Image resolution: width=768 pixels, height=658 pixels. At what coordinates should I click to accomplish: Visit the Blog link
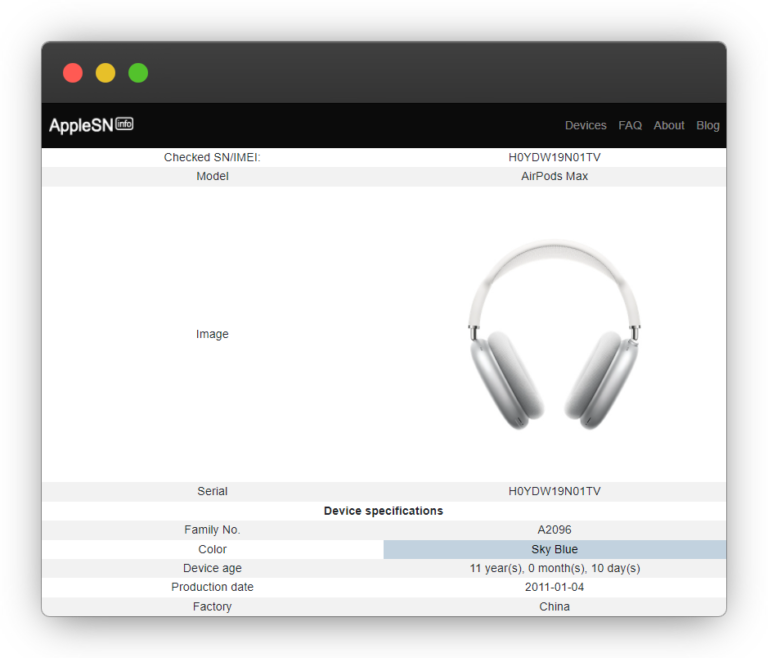pos(708,125)
